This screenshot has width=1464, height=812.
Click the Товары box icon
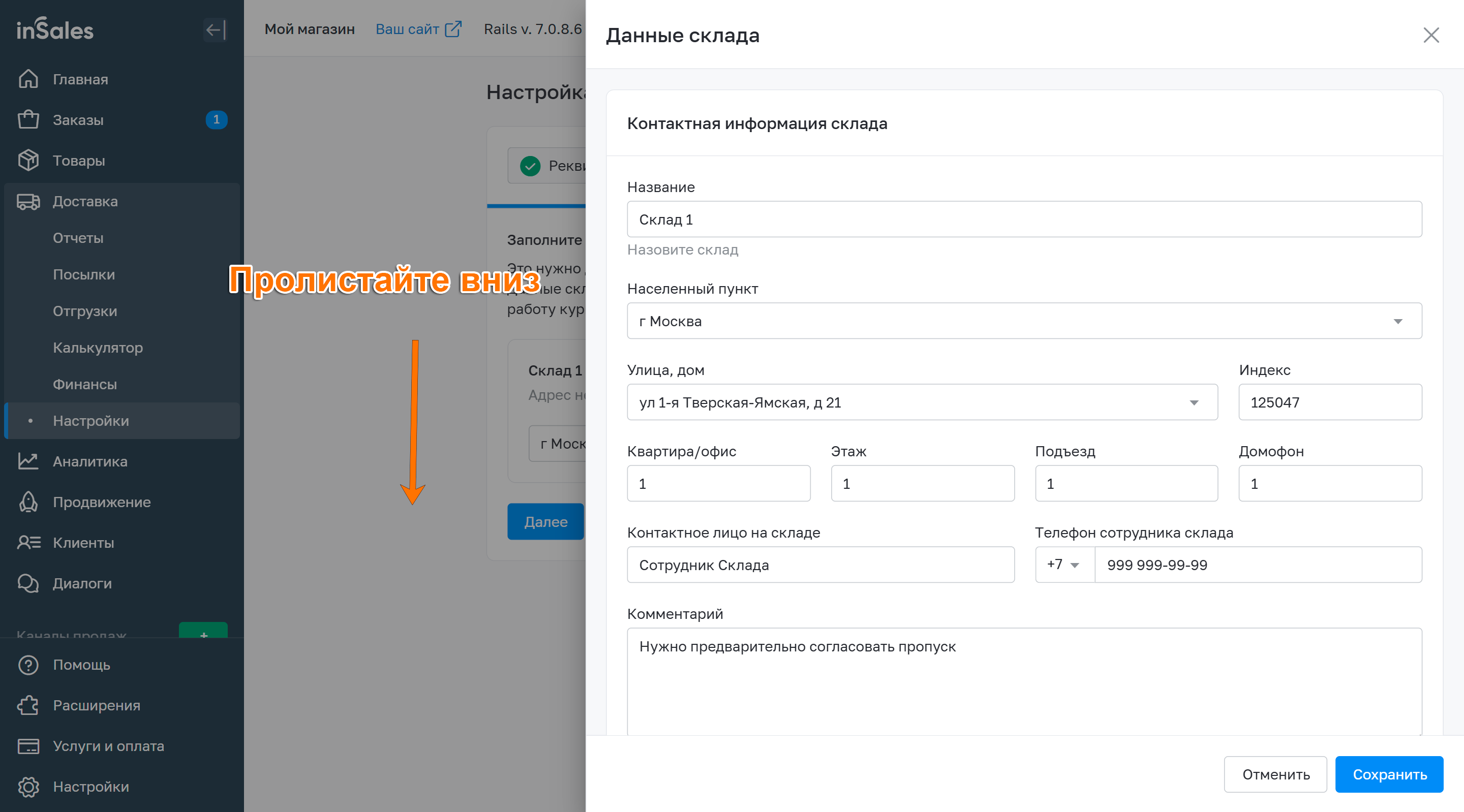coord(28,161)
